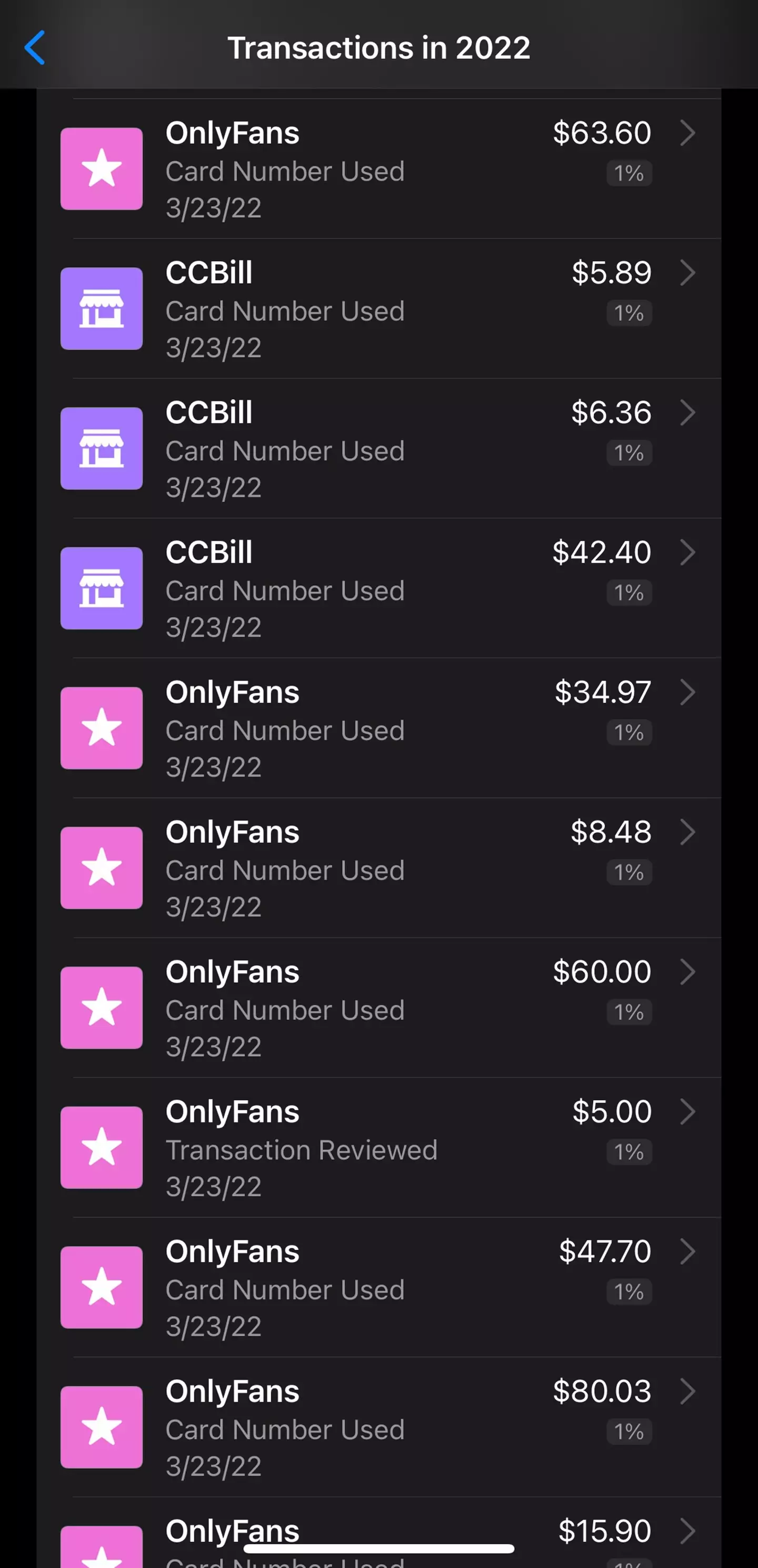Tap the 1% cashback badge under $60.00
The height and width of the screenshot is (1568, 758).
point(629,1012)
